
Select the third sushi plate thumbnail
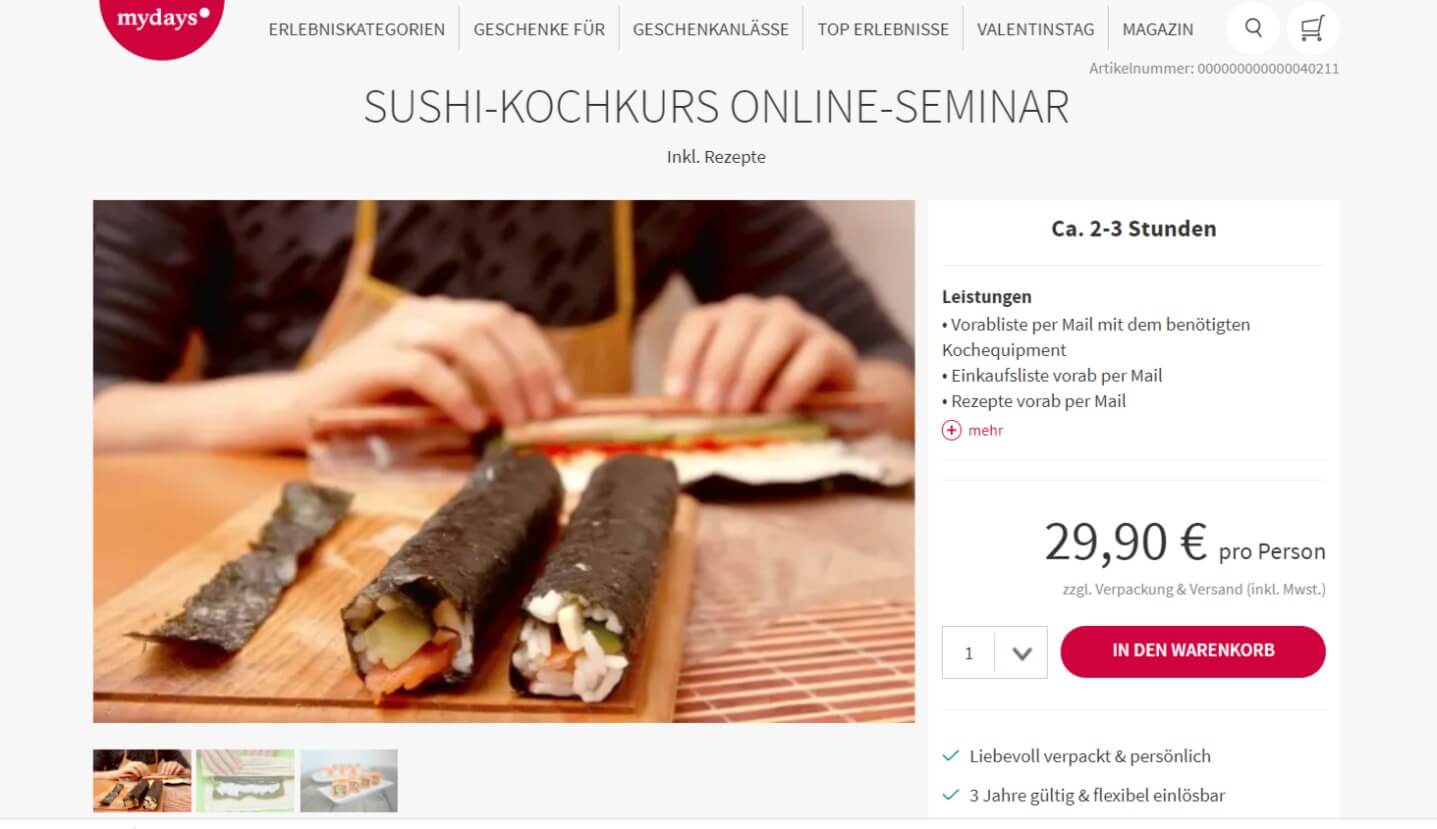click(x=349, y=780)
